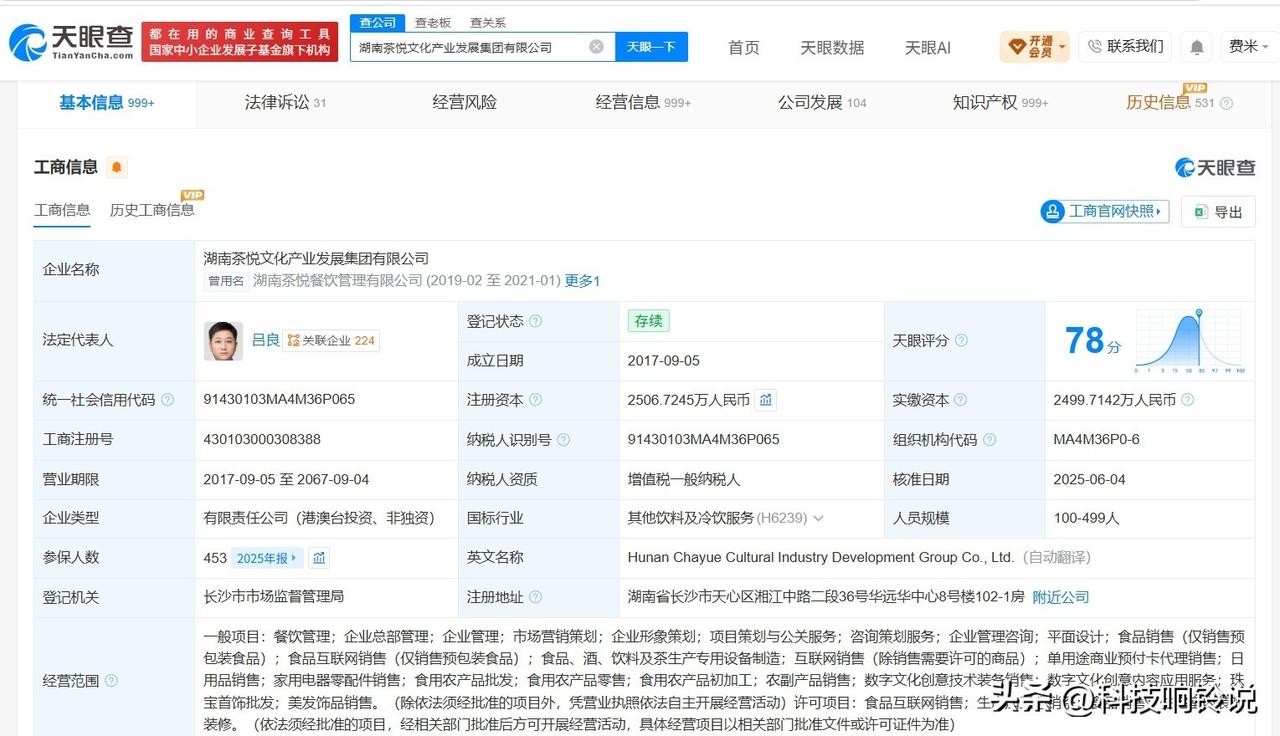Click the help icon beside 纳税人识别号
Image resolution: width=1280 pixels, height=736 pixels.
563,440
